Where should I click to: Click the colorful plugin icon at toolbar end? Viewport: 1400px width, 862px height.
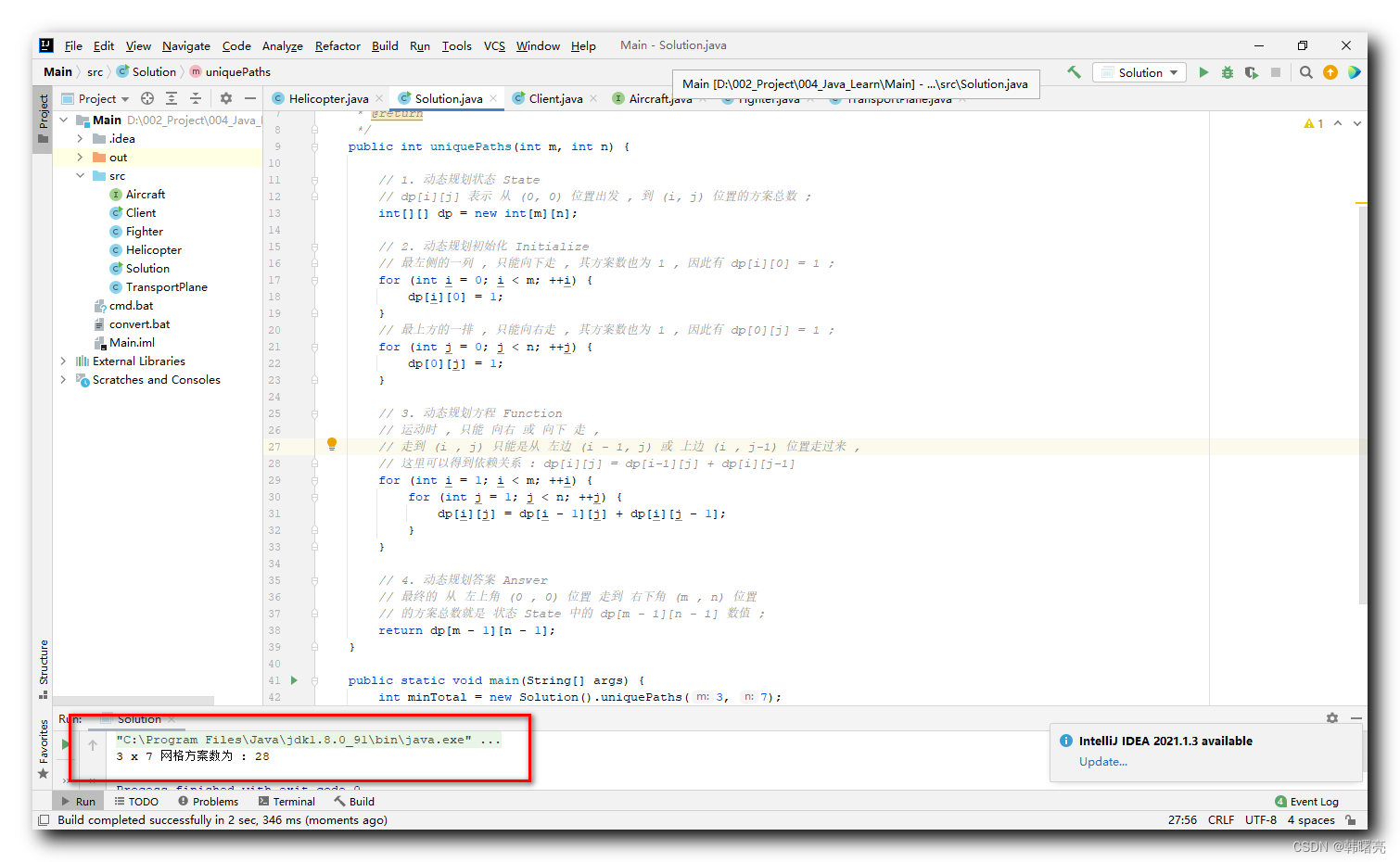coord(1355,72)
